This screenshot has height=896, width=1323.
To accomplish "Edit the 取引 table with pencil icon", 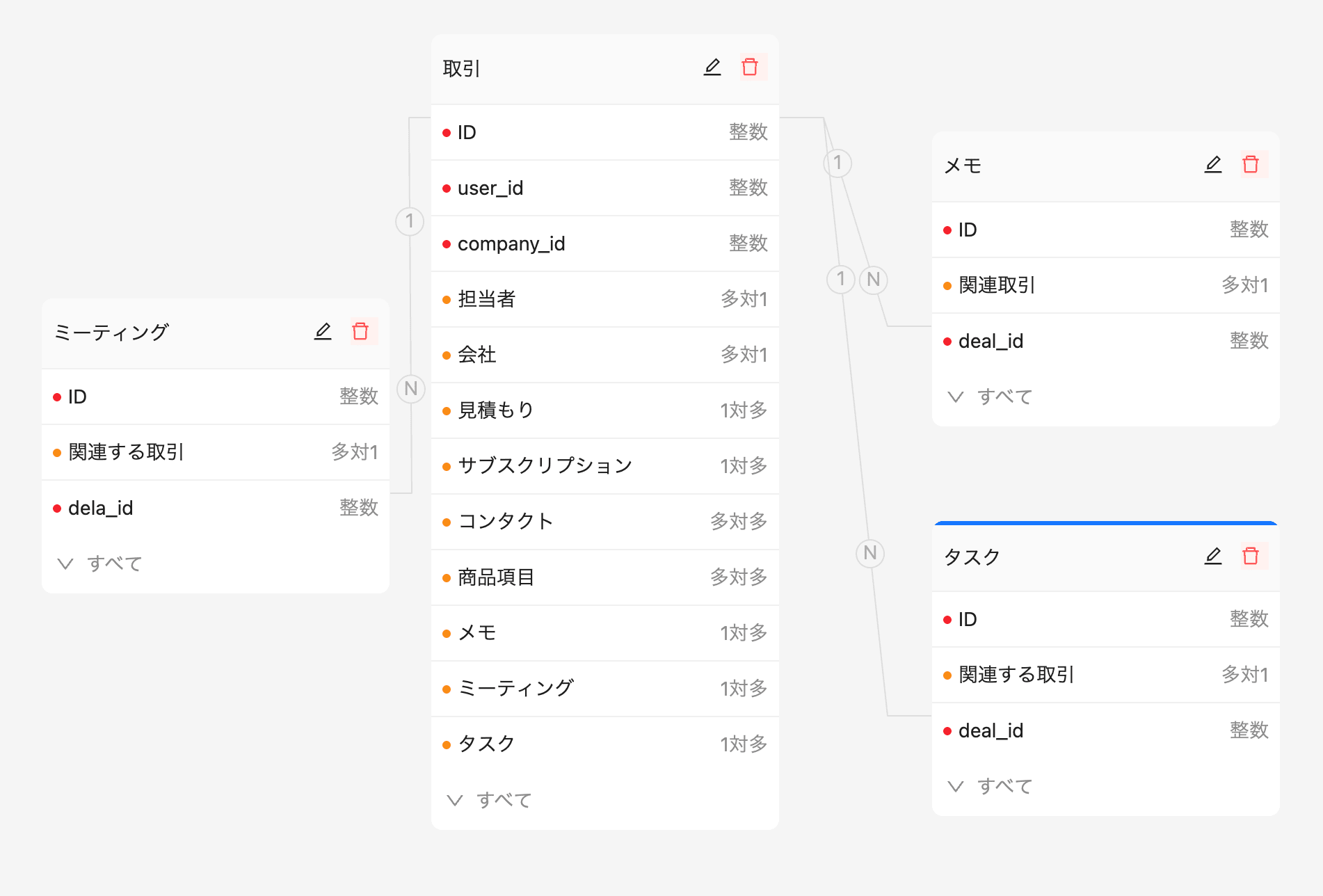I will [x=712, y=67].
